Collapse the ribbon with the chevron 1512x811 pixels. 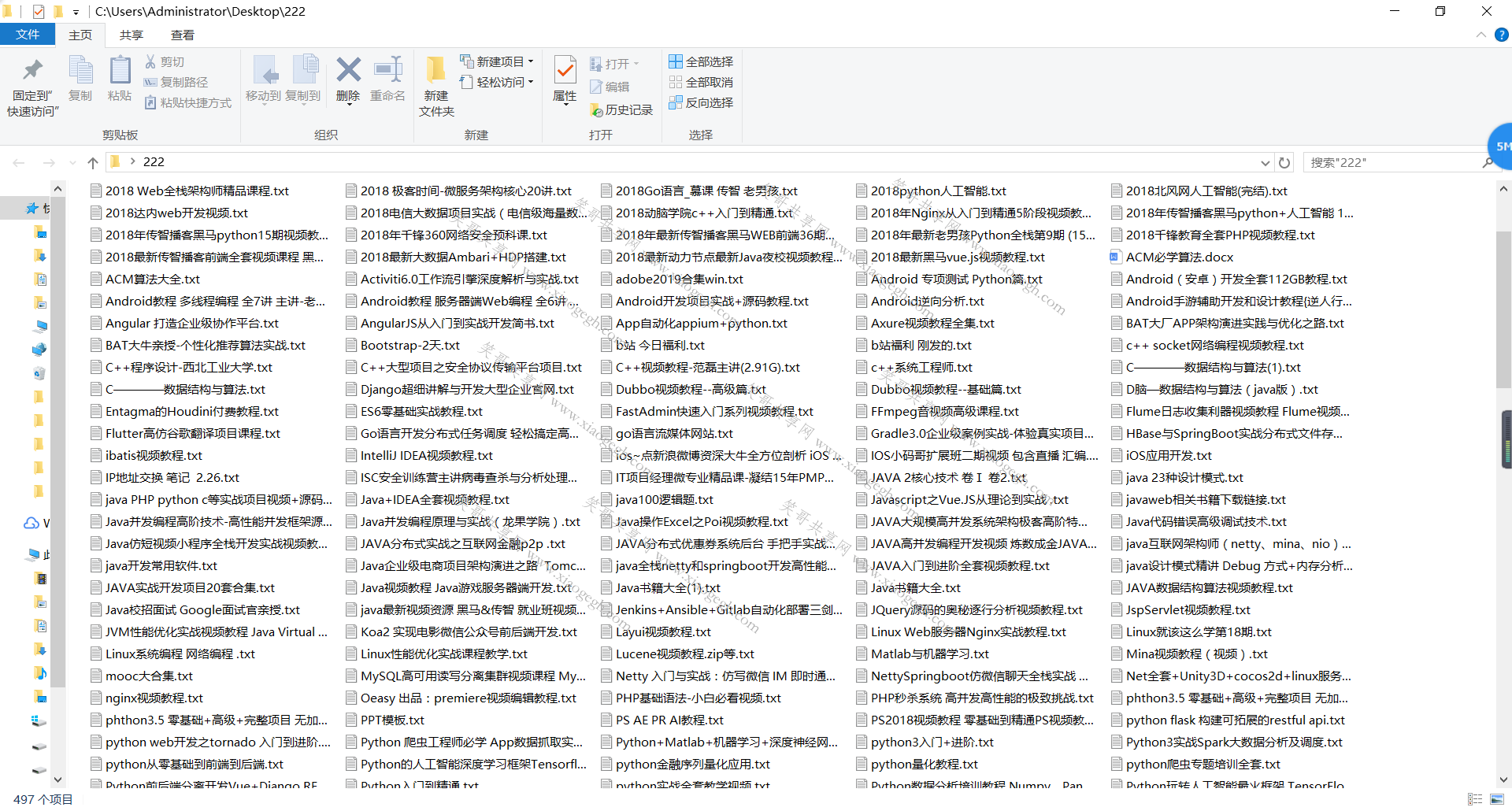tap(1480, 35)
